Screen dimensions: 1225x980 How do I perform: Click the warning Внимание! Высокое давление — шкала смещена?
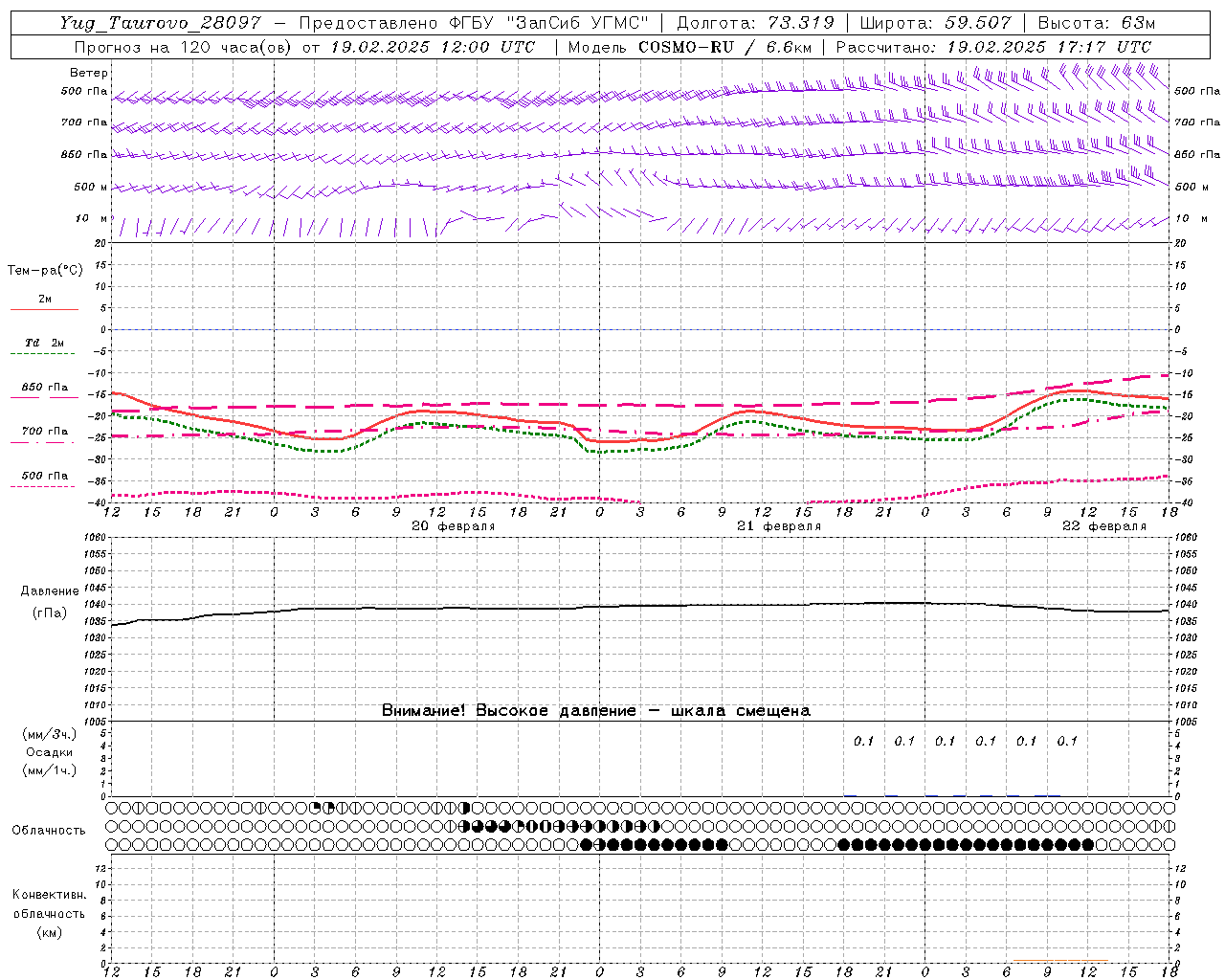tap(595, 711)
